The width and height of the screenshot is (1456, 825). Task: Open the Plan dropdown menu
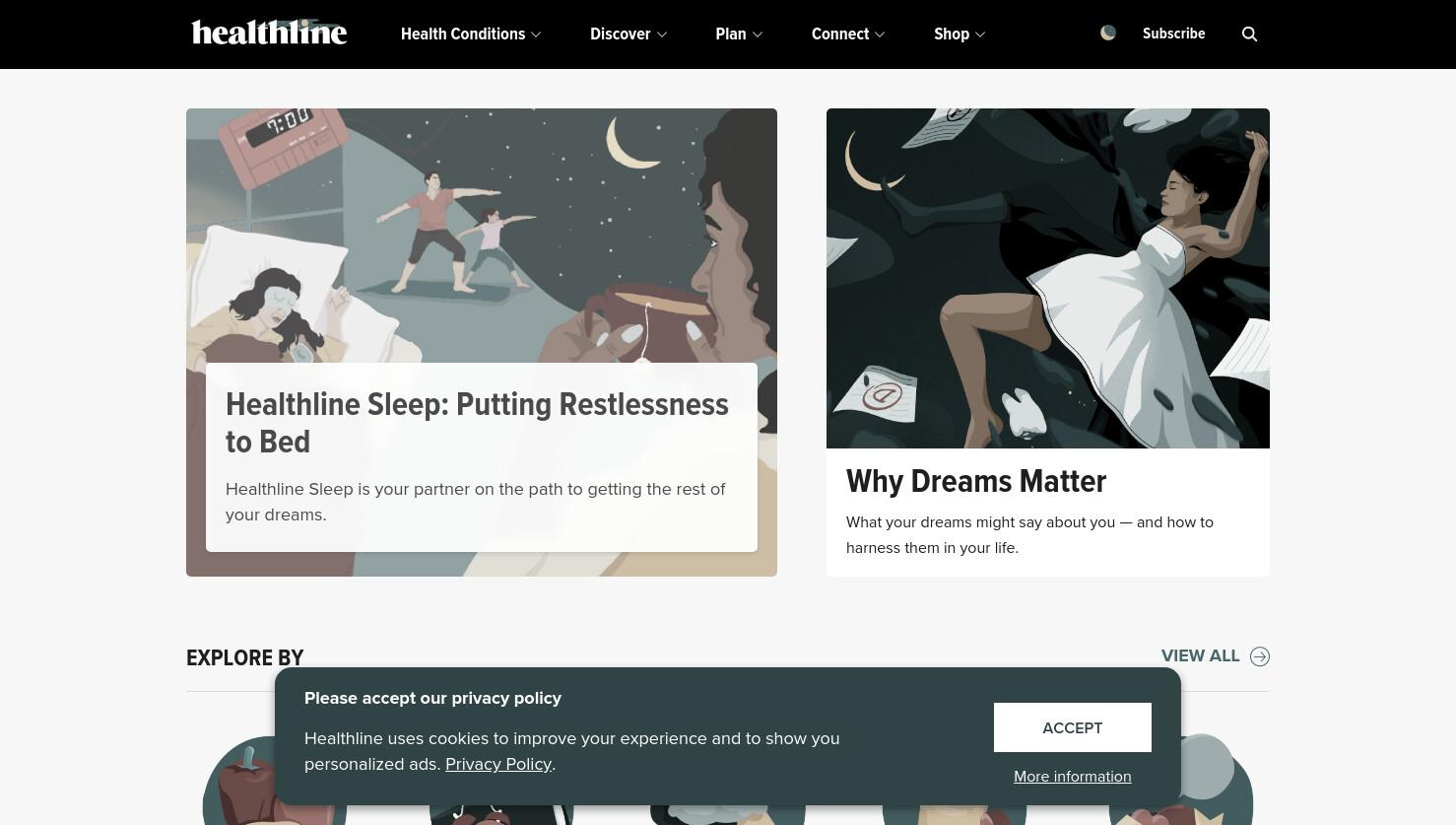pos(739,34)
